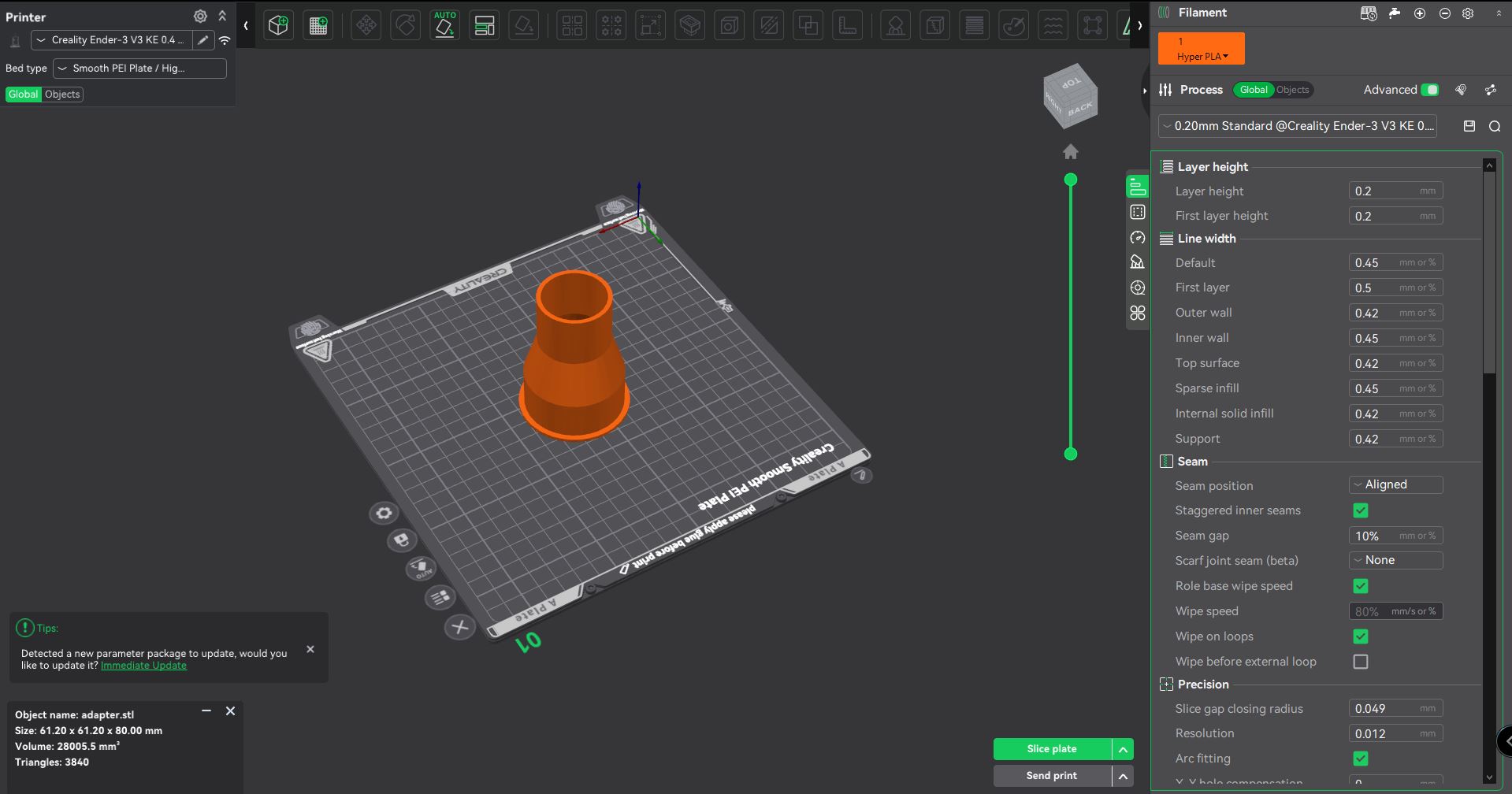
Task: Click the Send print button
Action: (x=1052, y=776)
